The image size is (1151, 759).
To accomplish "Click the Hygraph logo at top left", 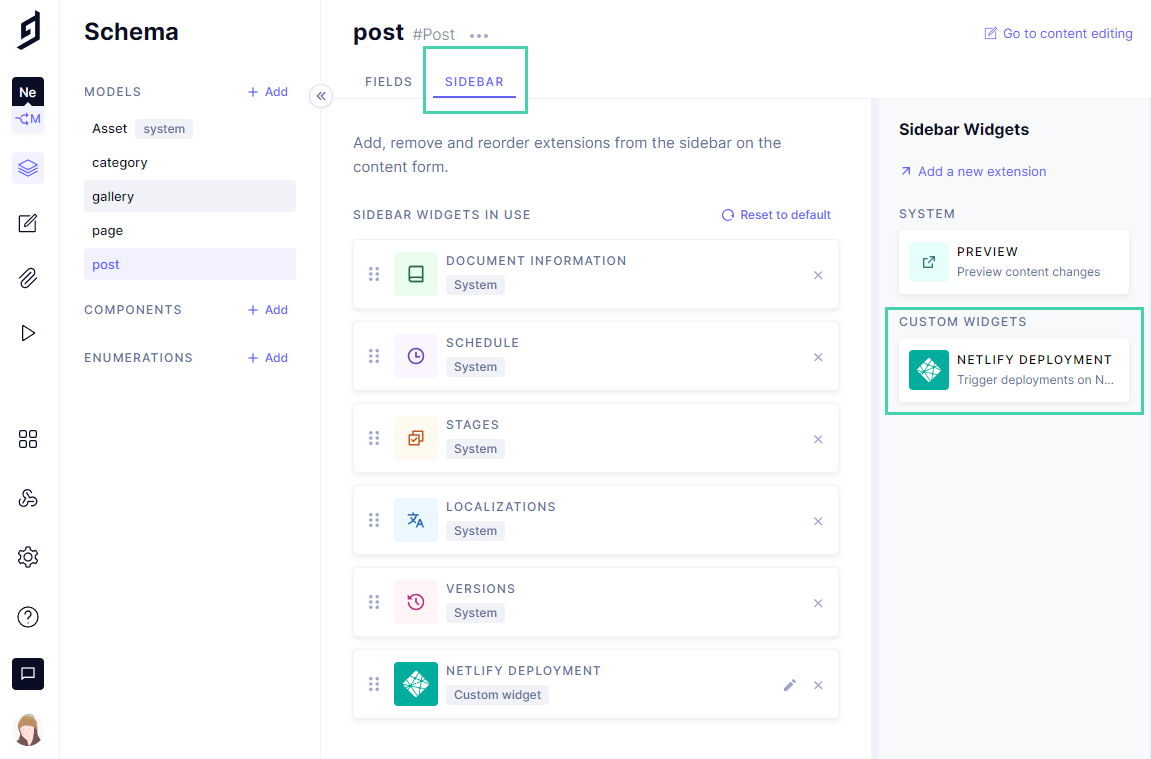I will point(27,28).
